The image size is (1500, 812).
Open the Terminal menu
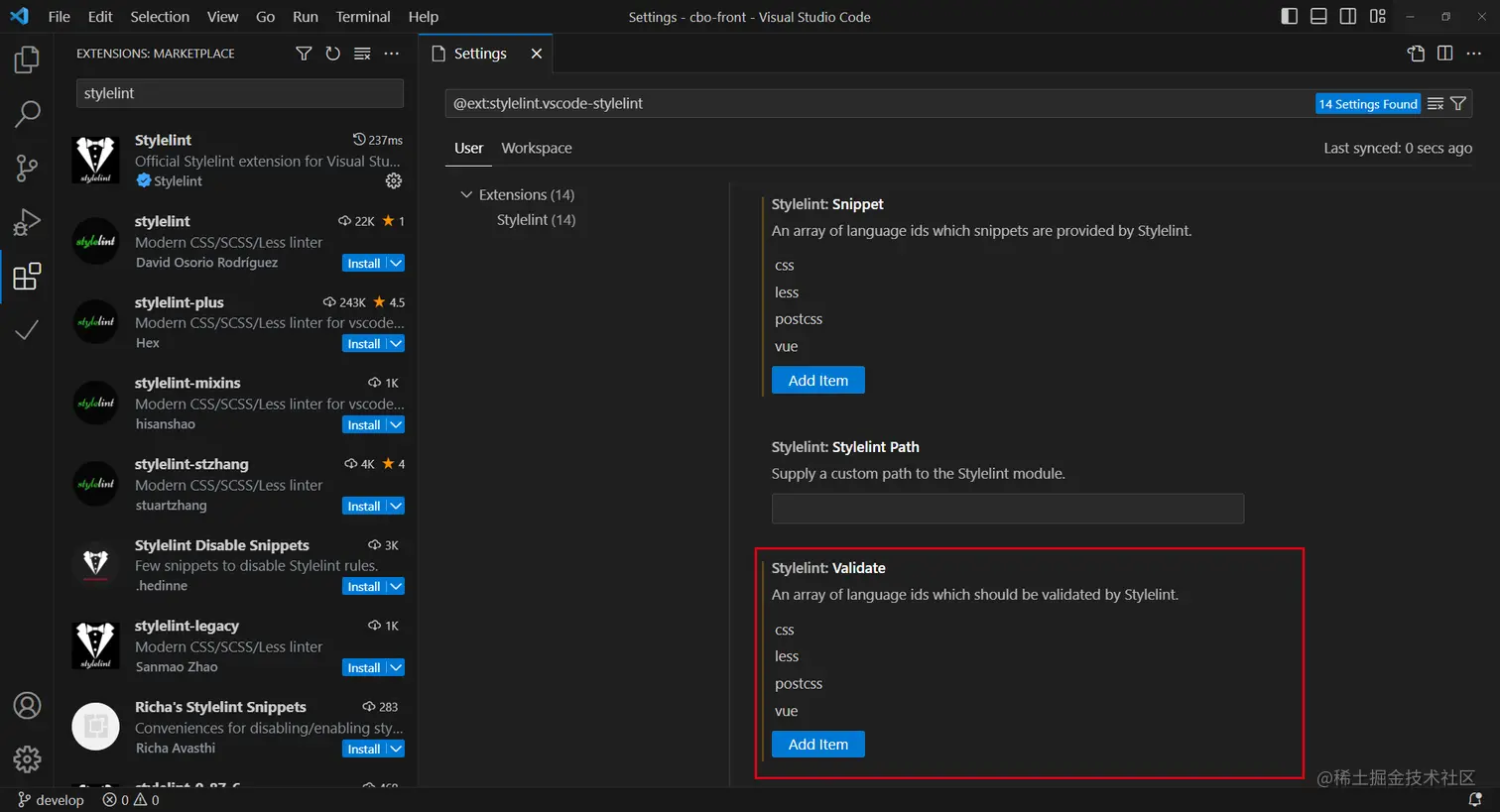tap(363, 17)
